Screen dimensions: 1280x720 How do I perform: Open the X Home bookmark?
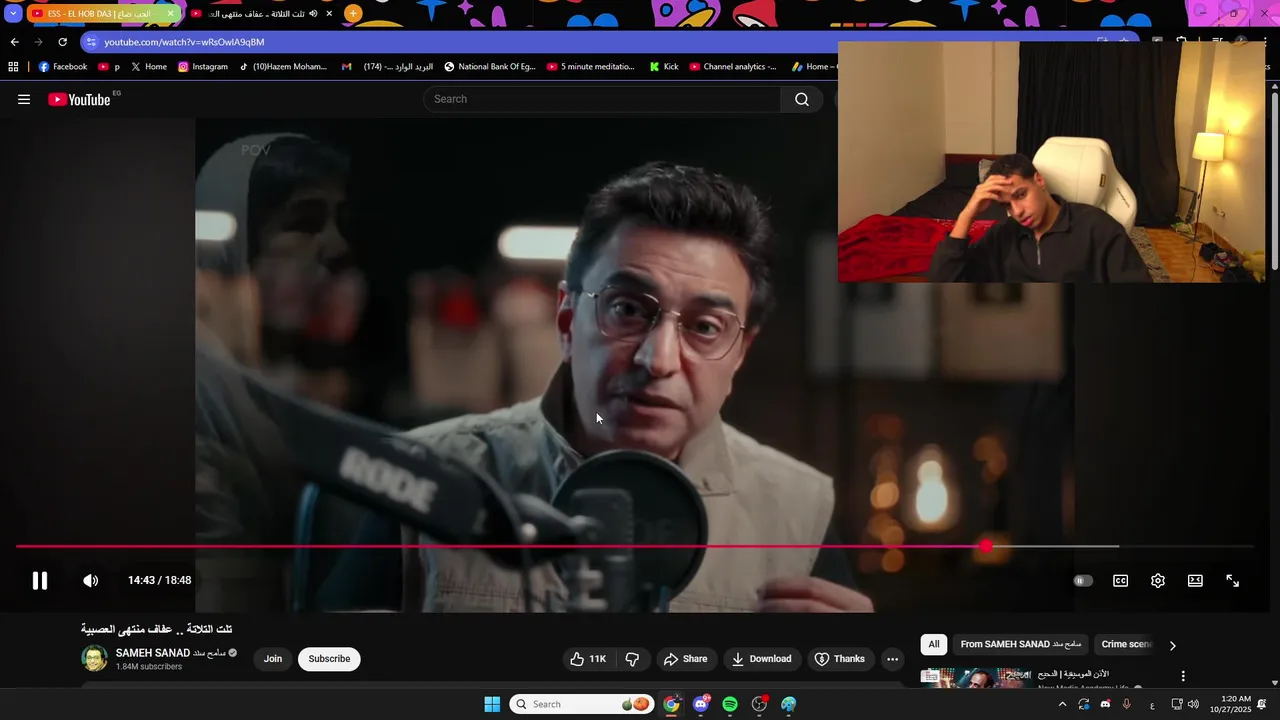pos(149,67)
